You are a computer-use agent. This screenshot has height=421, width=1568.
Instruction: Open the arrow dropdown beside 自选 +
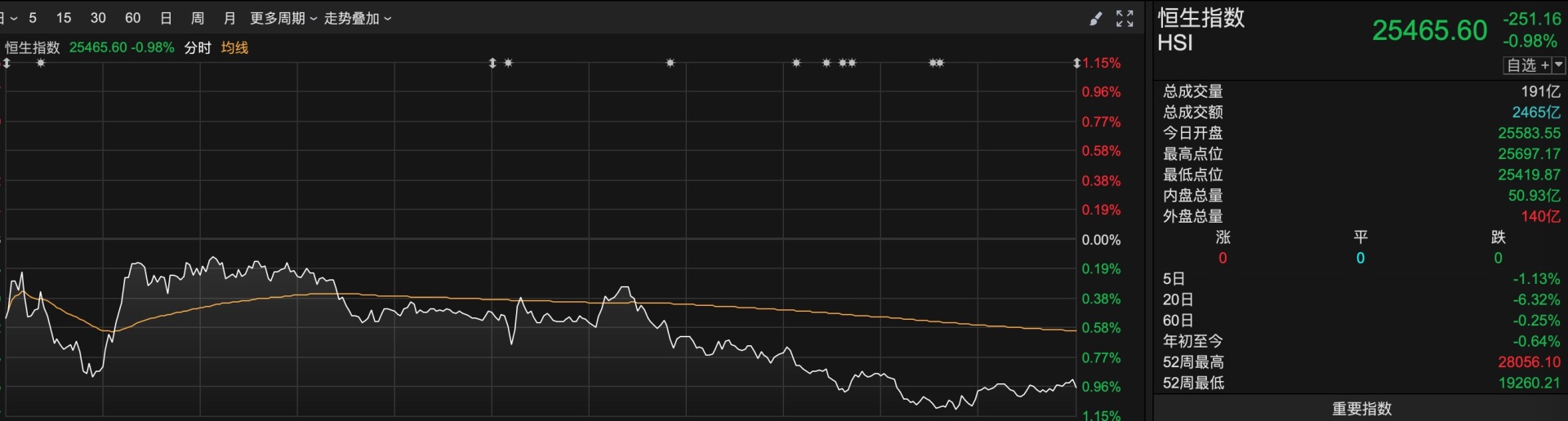(1559, 65)
